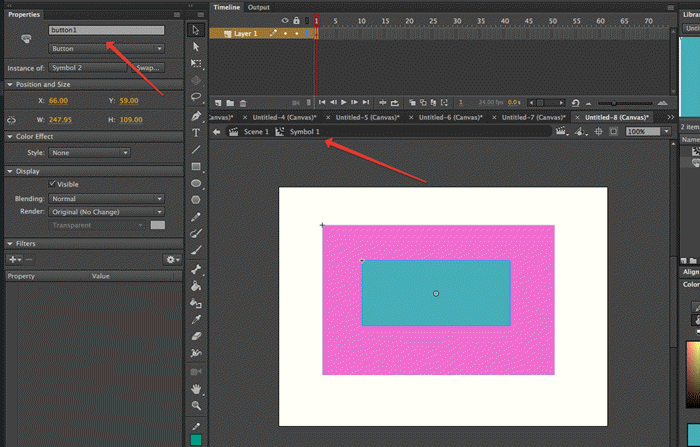Choose the Rectangle tool

(196, 166)
